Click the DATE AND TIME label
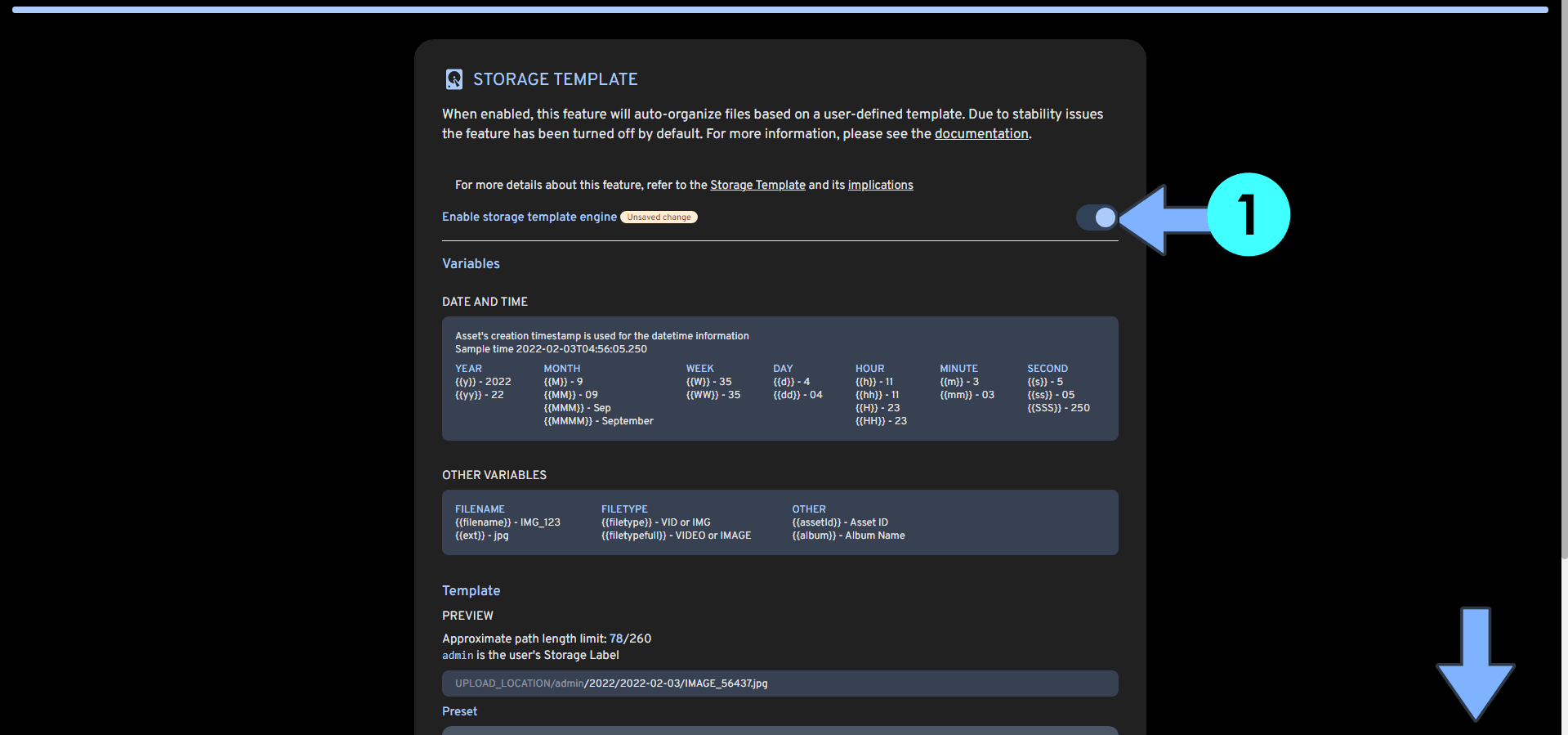Image resolution: width=1568 pixels, height=735 pixels. 485,302
